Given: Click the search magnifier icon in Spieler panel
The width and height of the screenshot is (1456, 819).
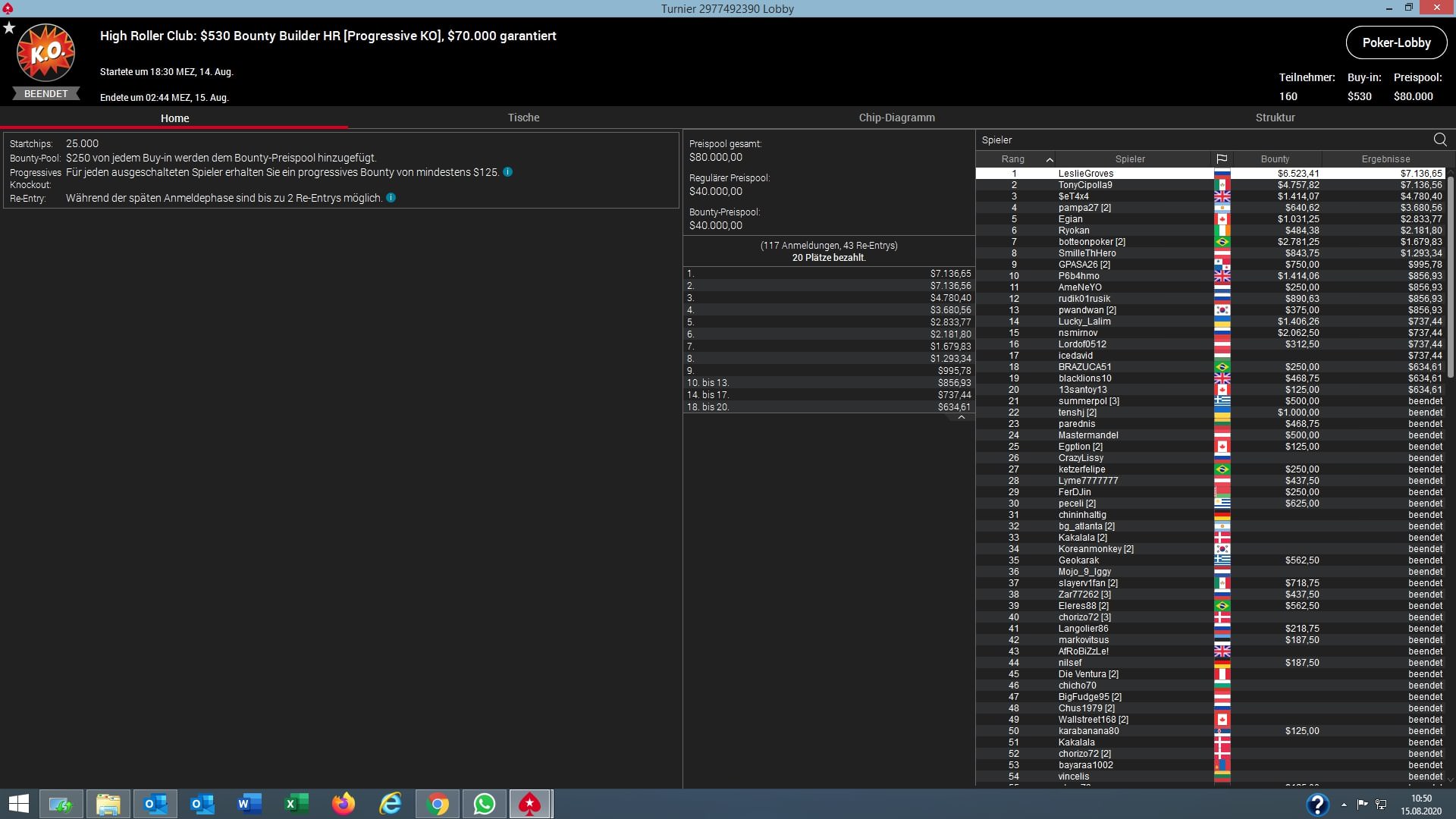Looking at the screenshot, I should point(1439,140).
